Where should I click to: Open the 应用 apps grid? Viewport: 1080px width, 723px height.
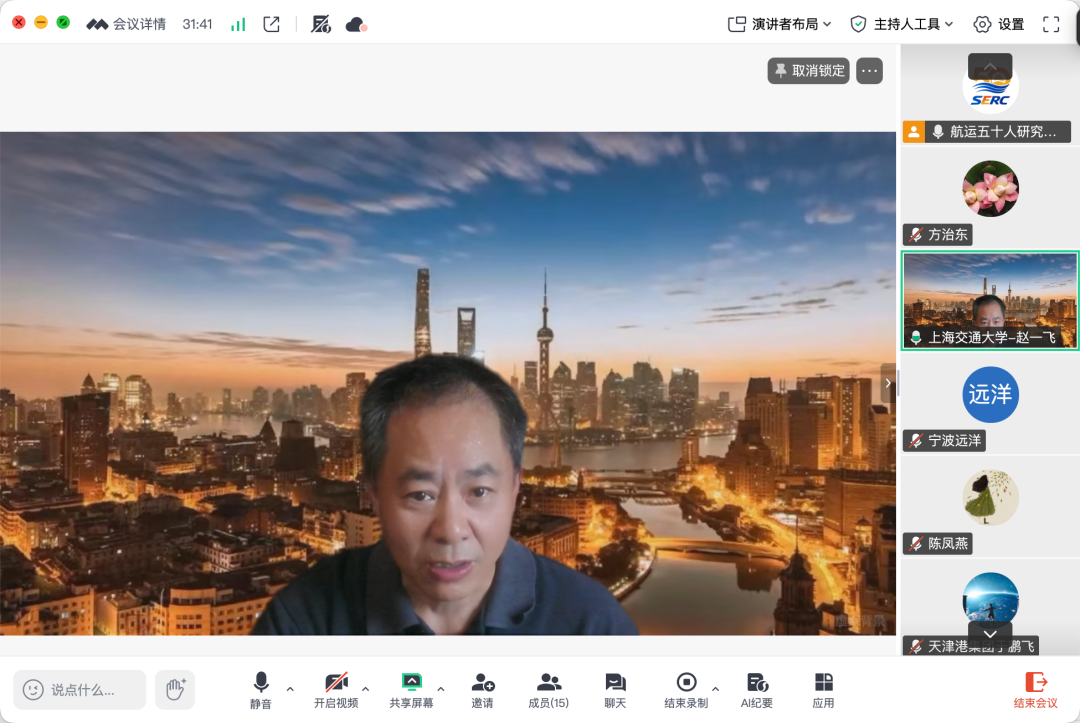click(x=823, y=691)
